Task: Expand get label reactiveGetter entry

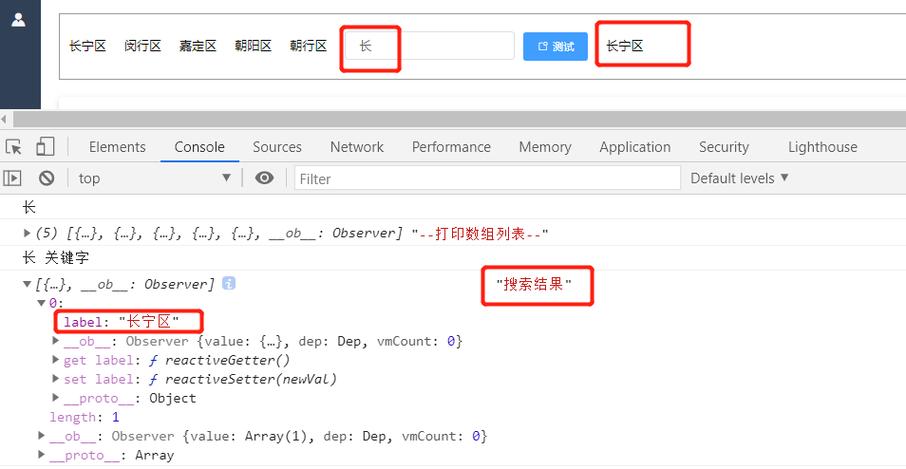Action: point(56,360)
